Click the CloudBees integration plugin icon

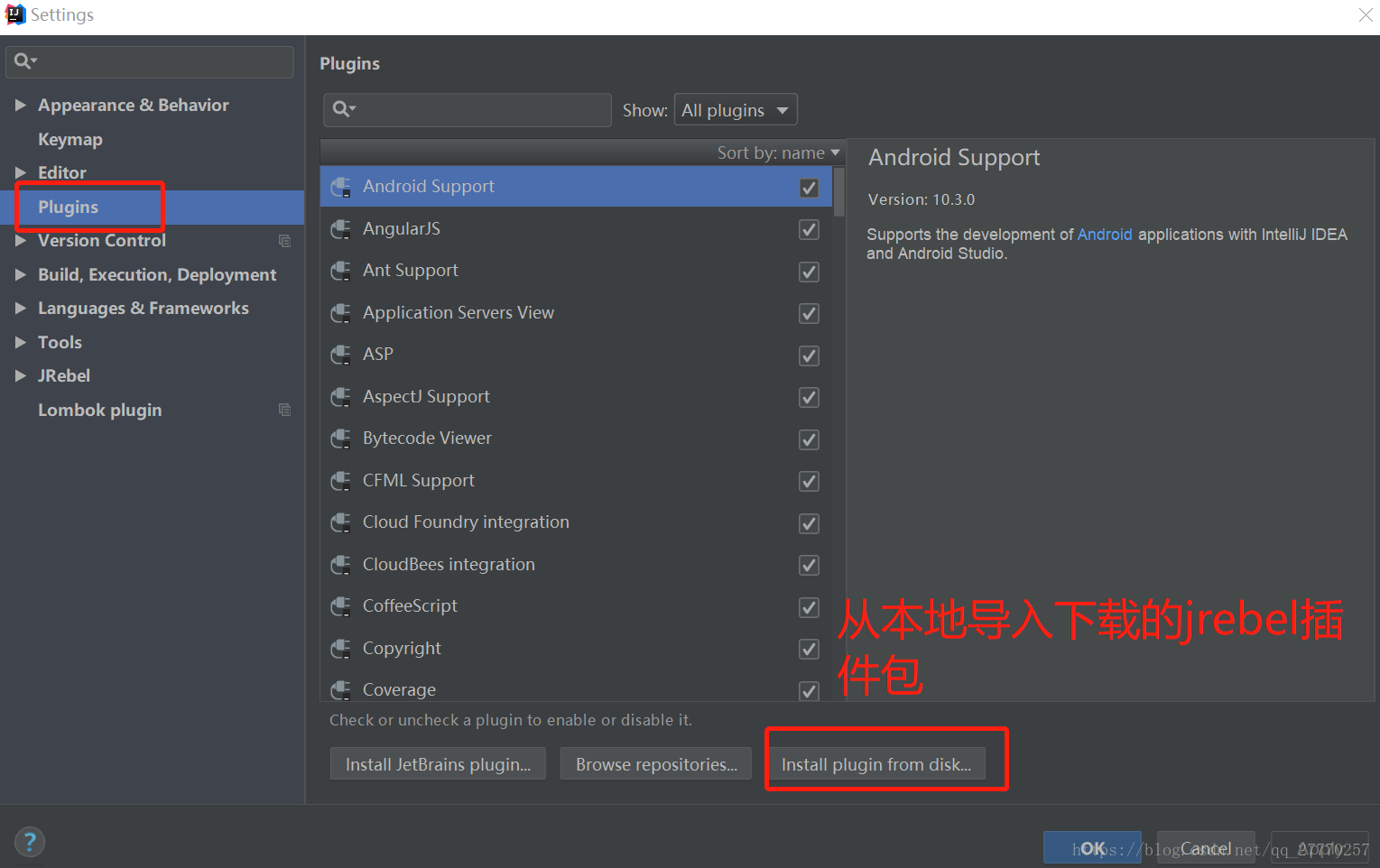coord(340,565)
